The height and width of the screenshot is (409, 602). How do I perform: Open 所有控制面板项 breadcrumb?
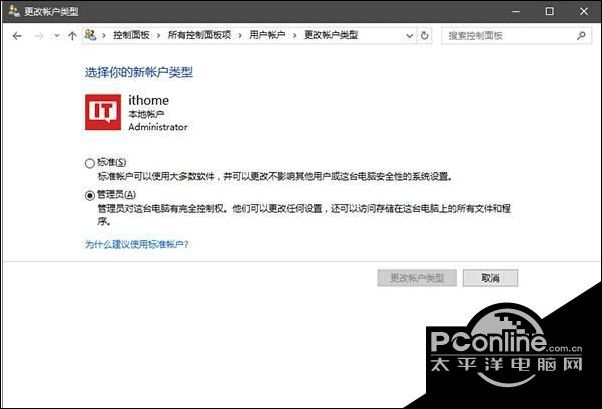click(x=199, y=35)
